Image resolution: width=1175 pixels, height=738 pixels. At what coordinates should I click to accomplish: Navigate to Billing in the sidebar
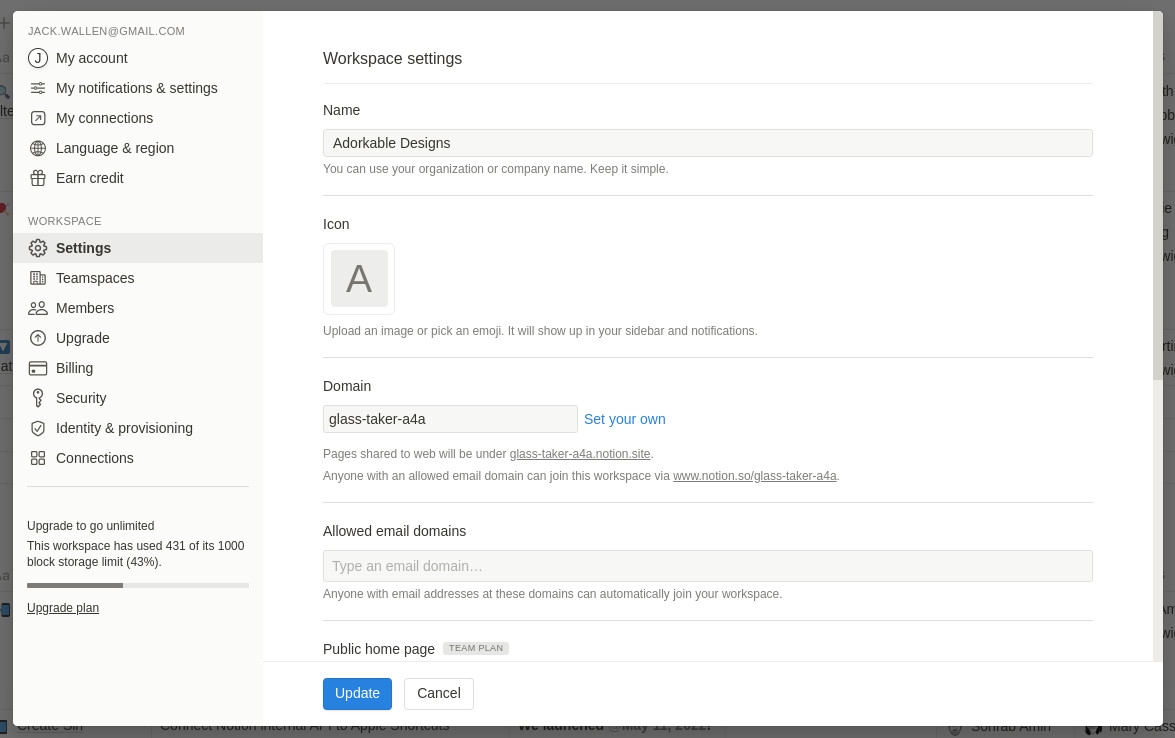[75, 368]
